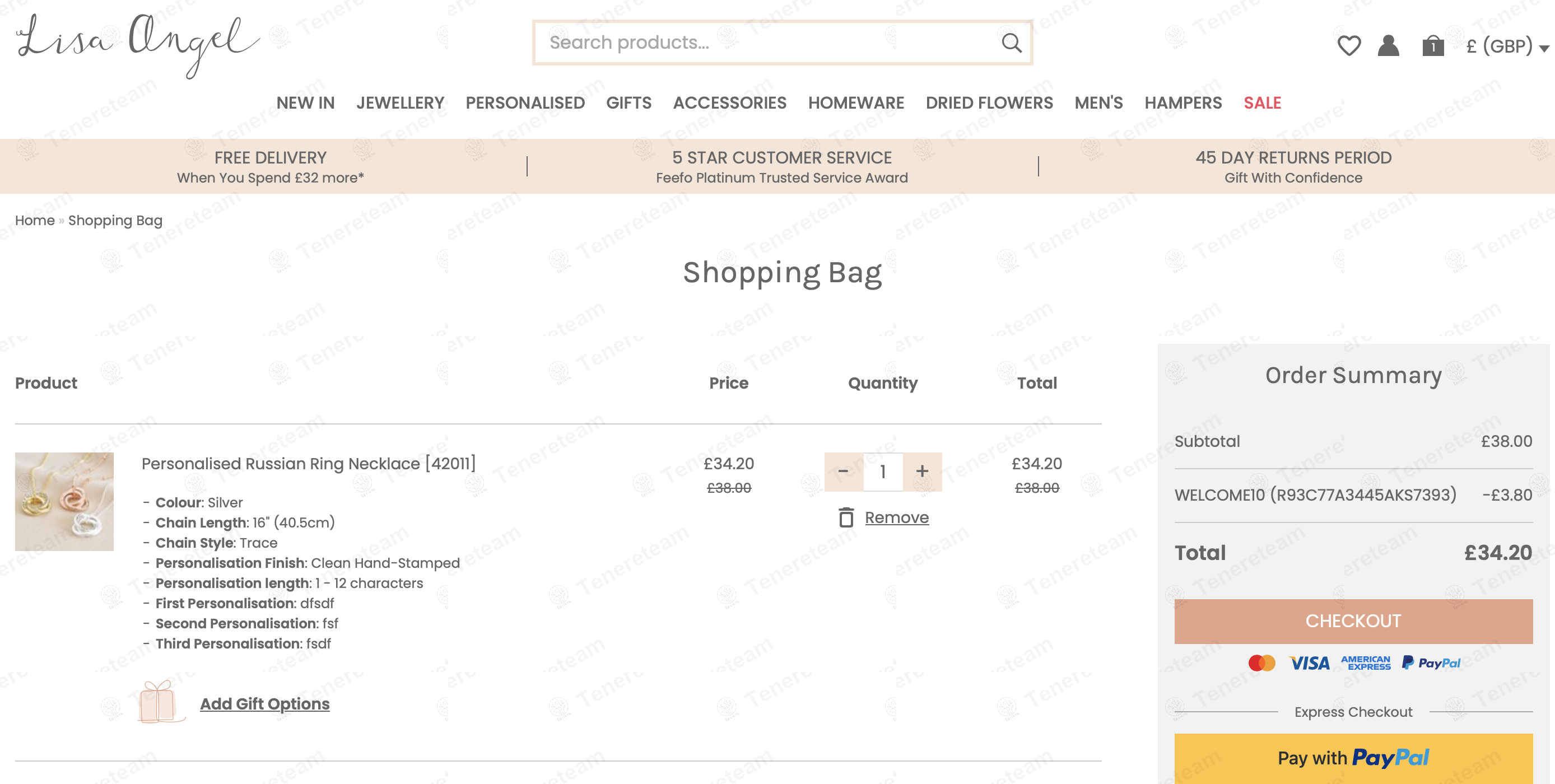Go to Home breadcrumb link
Viewport: 1555px width, 784px height.
pos(35,220)
